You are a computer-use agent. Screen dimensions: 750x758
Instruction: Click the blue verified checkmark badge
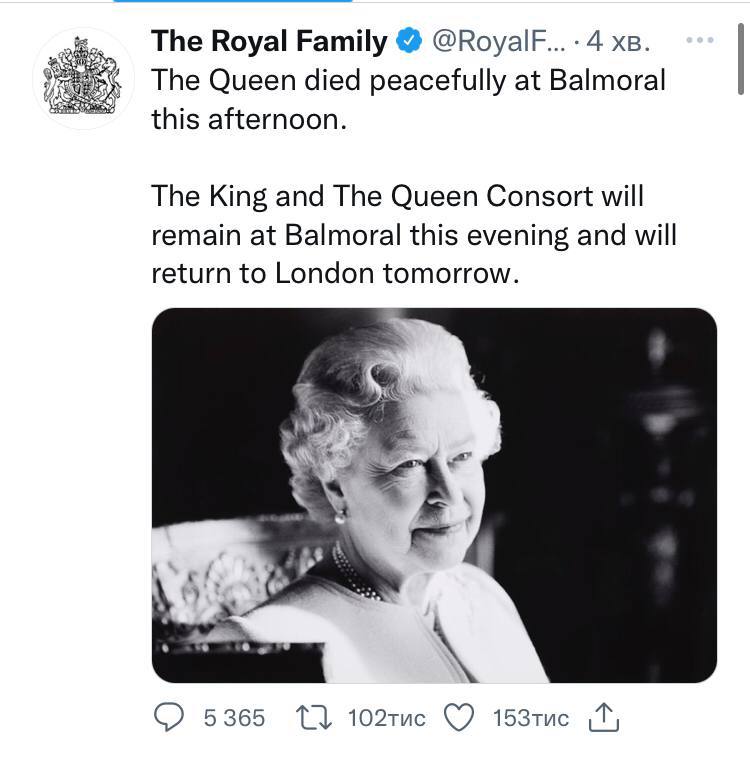pos(409,41)
